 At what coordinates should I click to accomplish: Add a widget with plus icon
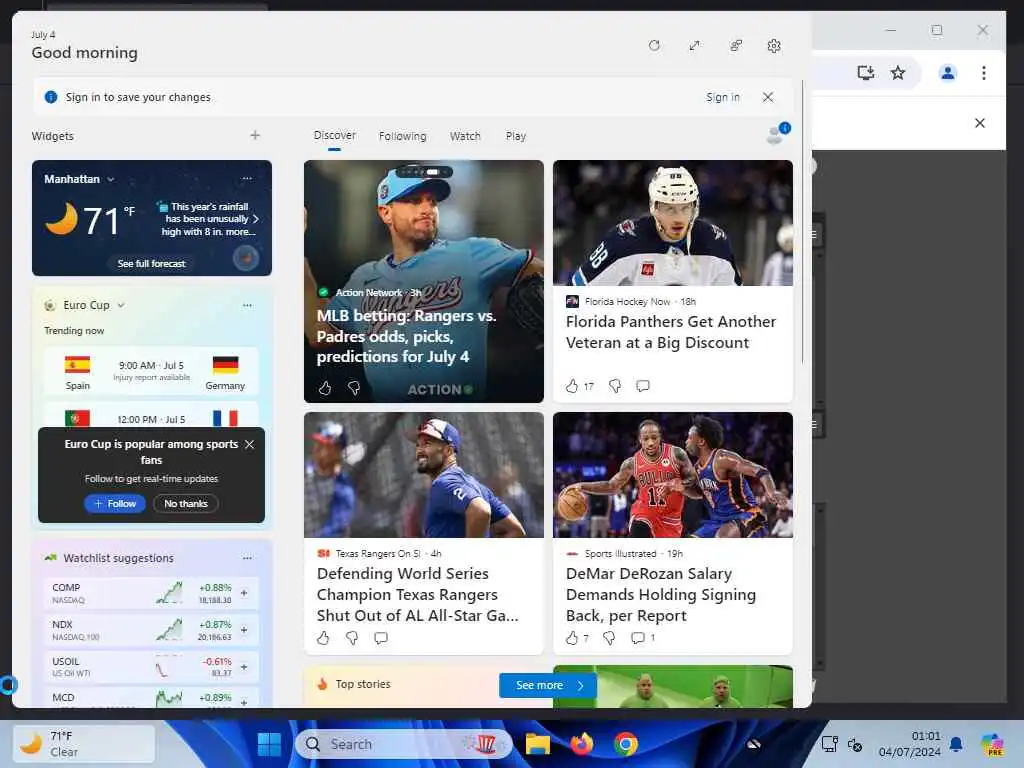[255, 135]
